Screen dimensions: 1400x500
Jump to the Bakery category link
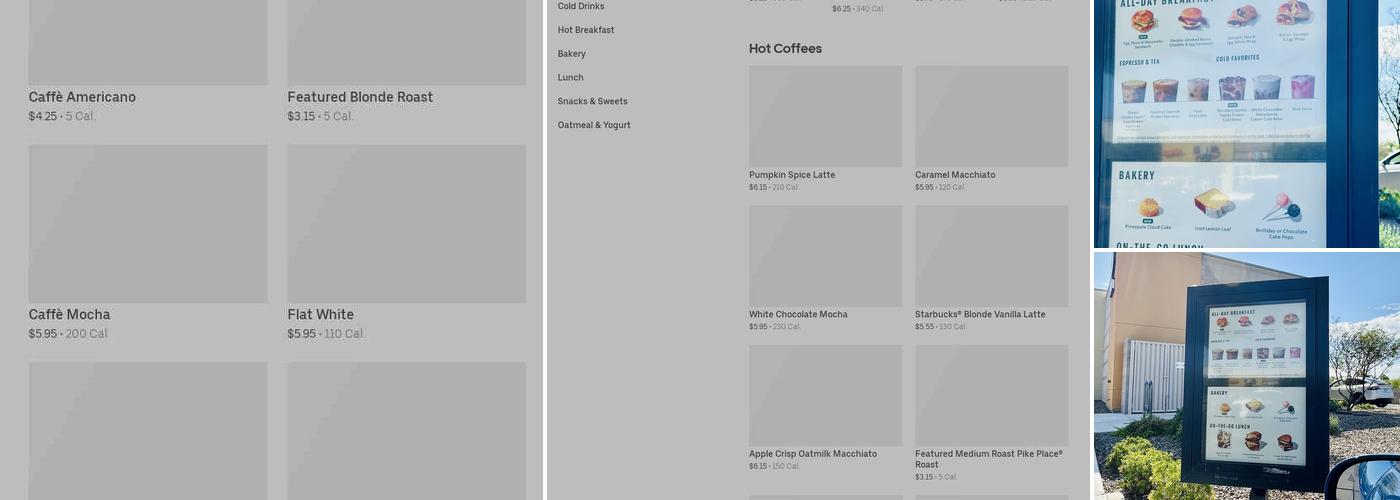(571, 54)
